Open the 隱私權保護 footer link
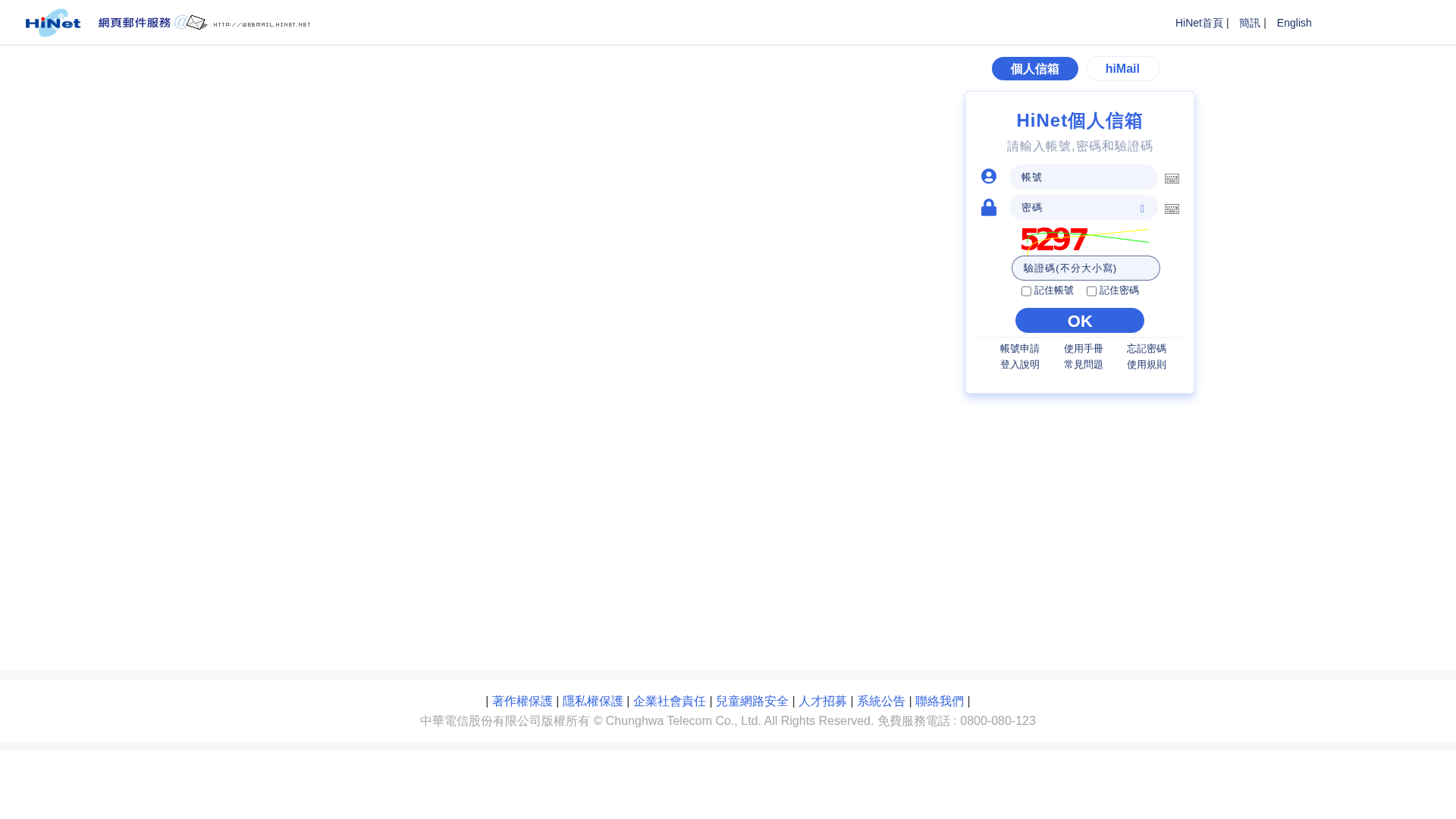The image size is (1456, 819). pos(592,701)
